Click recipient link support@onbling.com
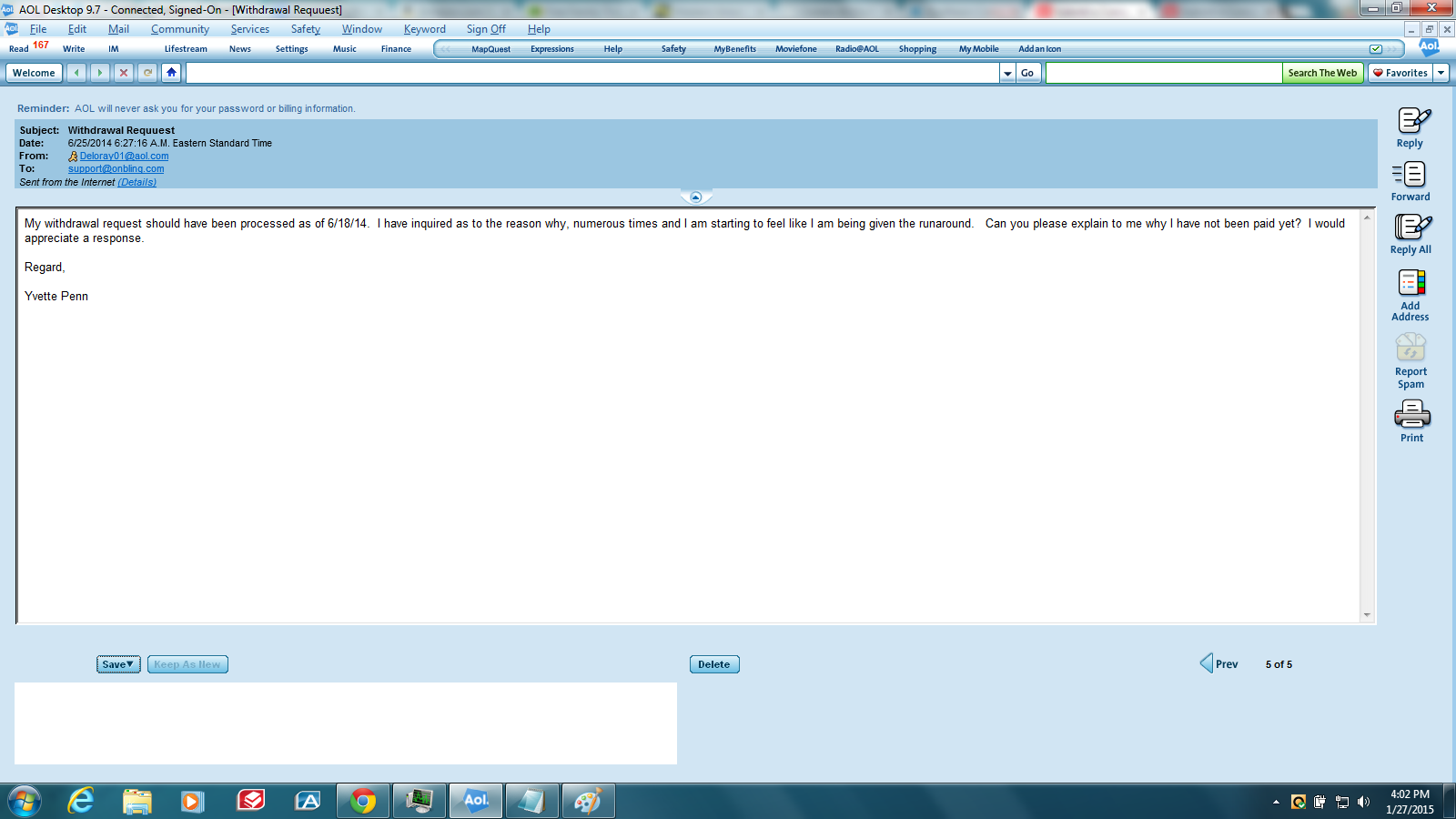1456x819 pixels. pyautogui.click(x=116, y=169)
